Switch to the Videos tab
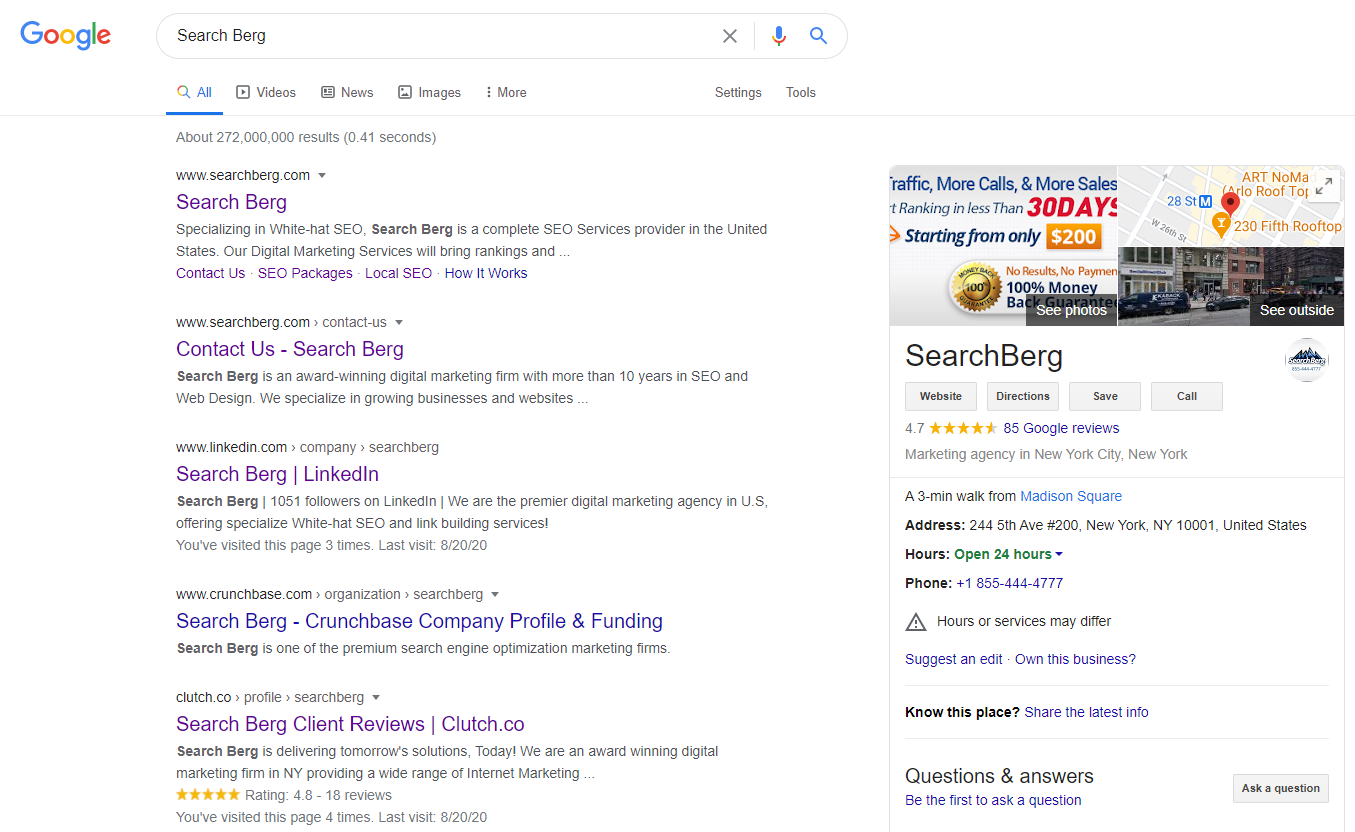The image size is (1355, 832). click(266, 92)
